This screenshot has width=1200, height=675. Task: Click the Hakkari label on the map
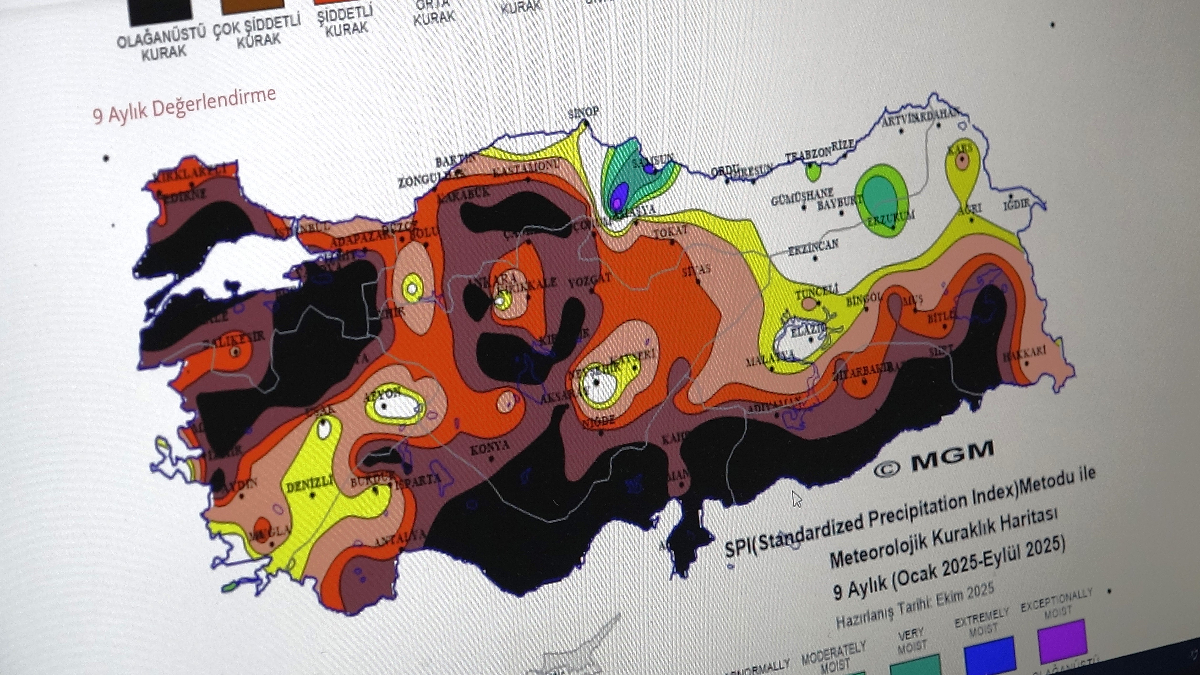click(x=1024, y=352)
